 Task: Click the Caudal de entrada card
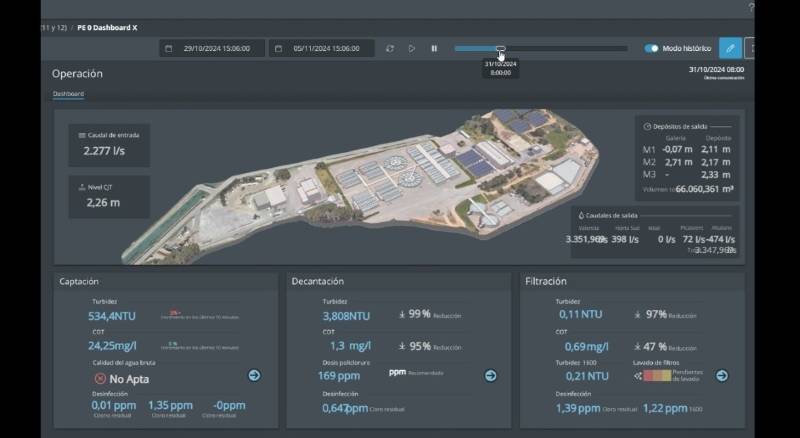[110, 146]
